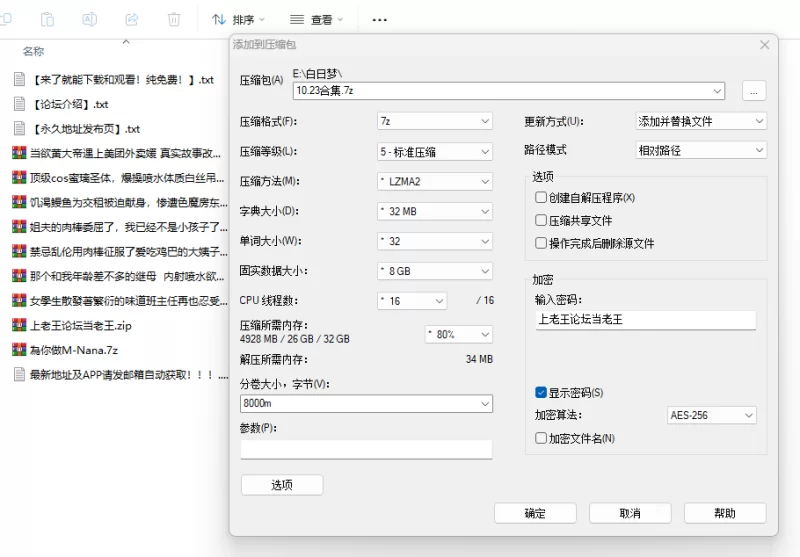Click the 选项 button
The image size is (800, 557).
(x=282, y=485)
